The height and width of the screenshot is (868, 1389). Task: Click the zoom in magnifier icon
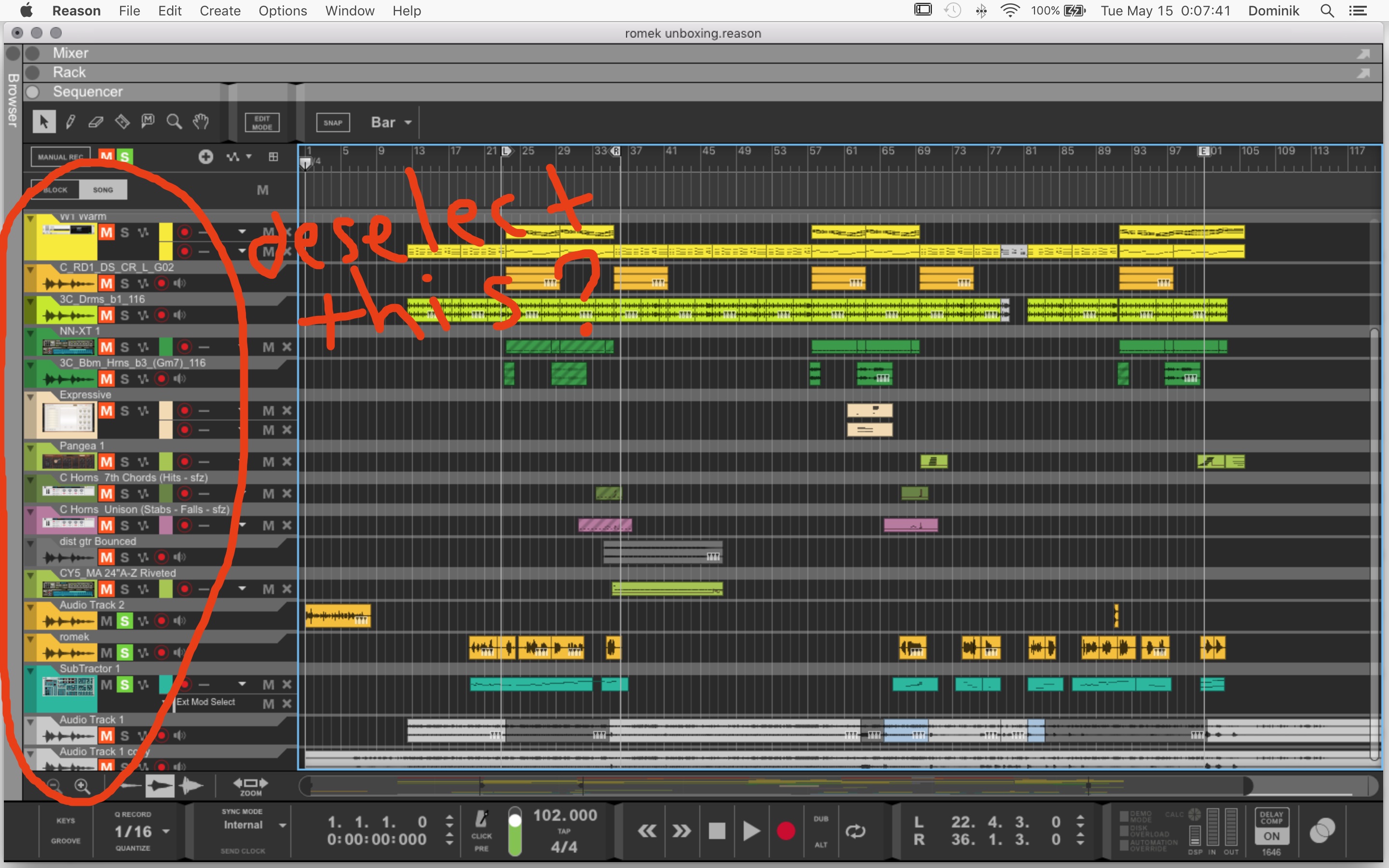pos(82,786)
